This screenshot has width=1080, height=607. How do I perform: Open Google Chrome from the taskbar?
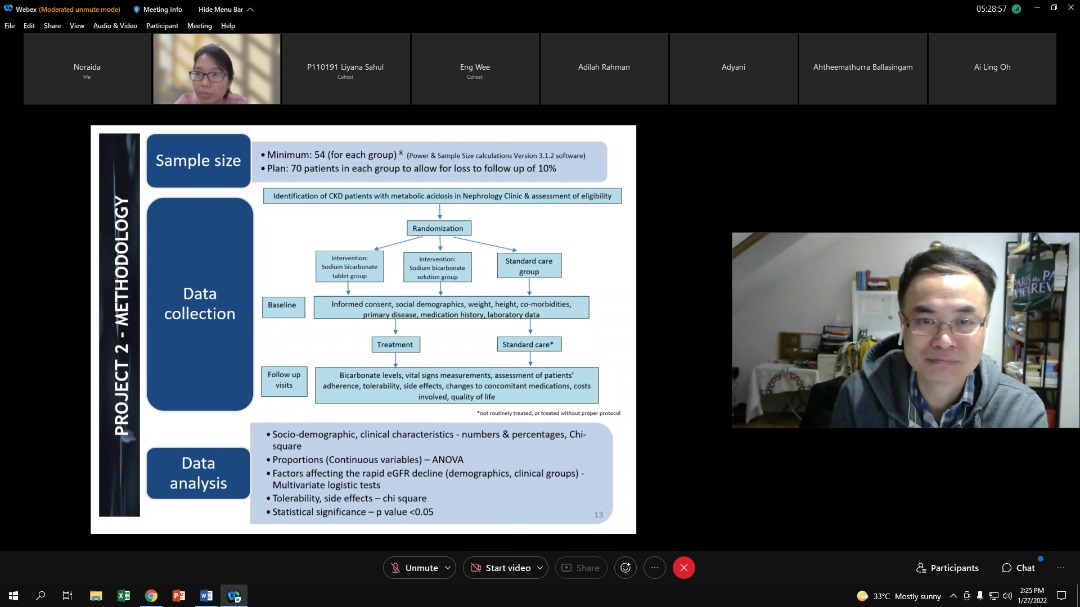[x=151, y=596]
